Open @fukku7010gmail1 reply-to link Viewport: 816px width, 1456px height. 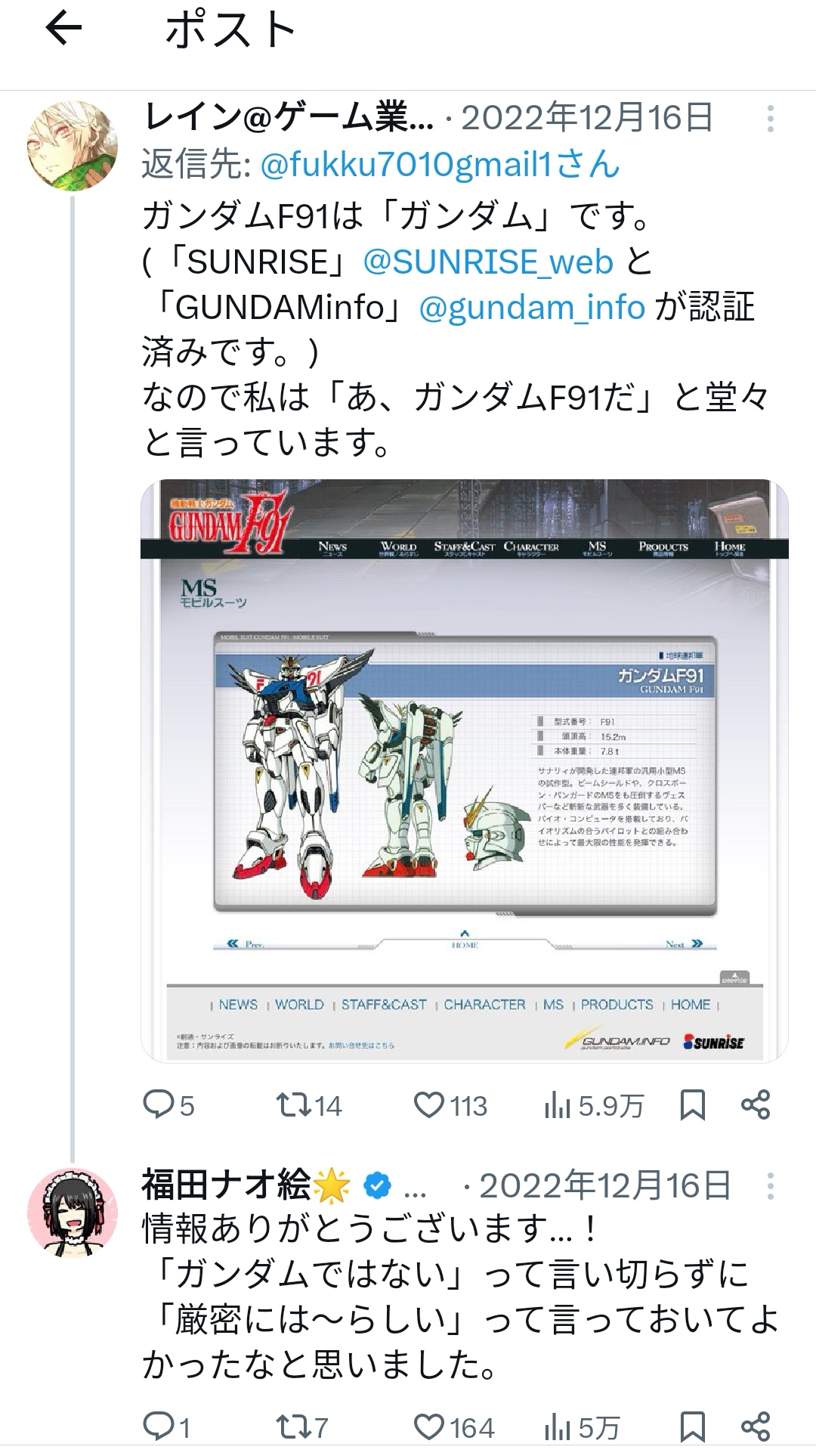(440, 164)
